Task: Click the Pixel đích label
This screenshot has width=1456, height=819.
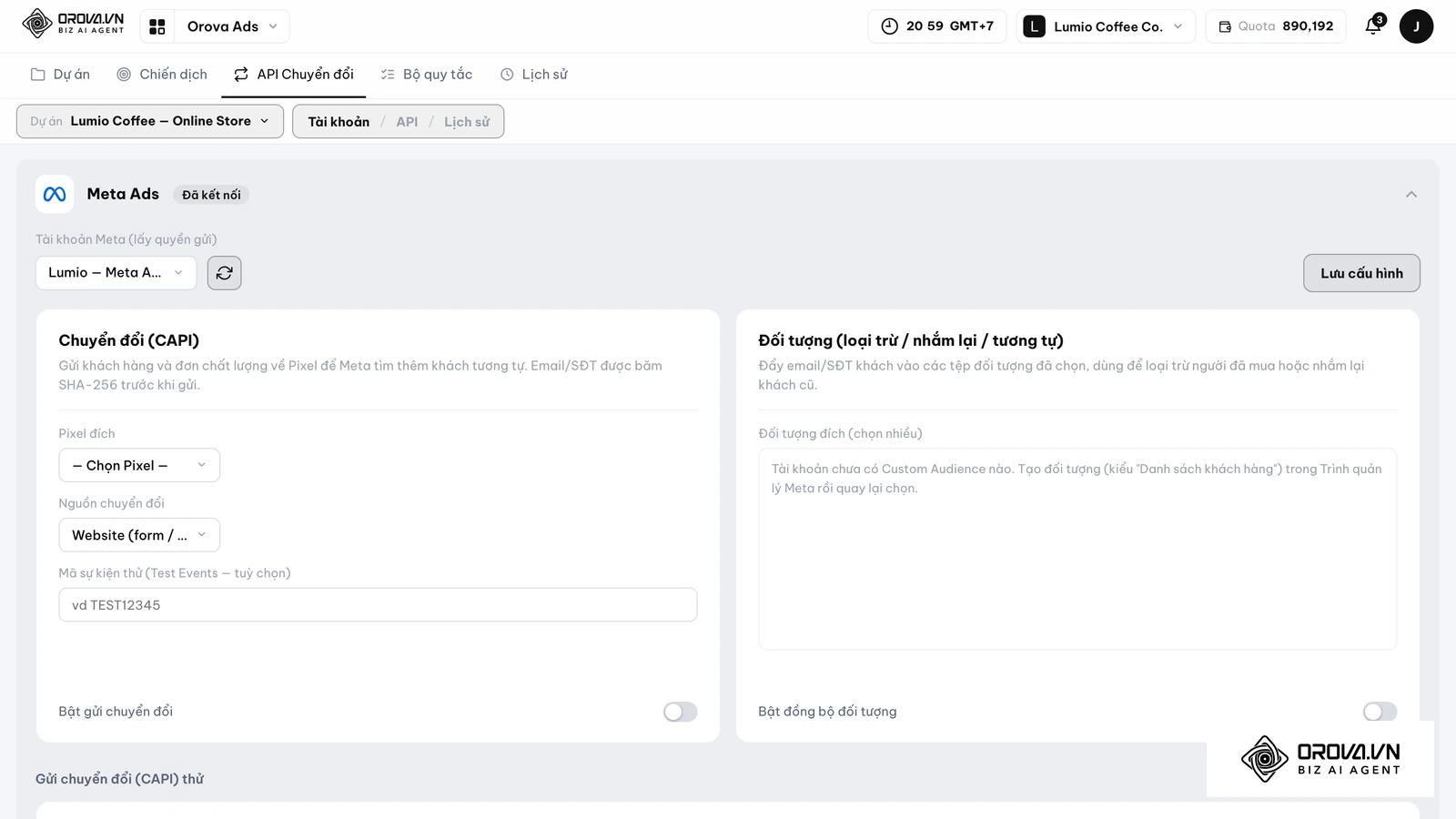Action: [x=87, y=434]
